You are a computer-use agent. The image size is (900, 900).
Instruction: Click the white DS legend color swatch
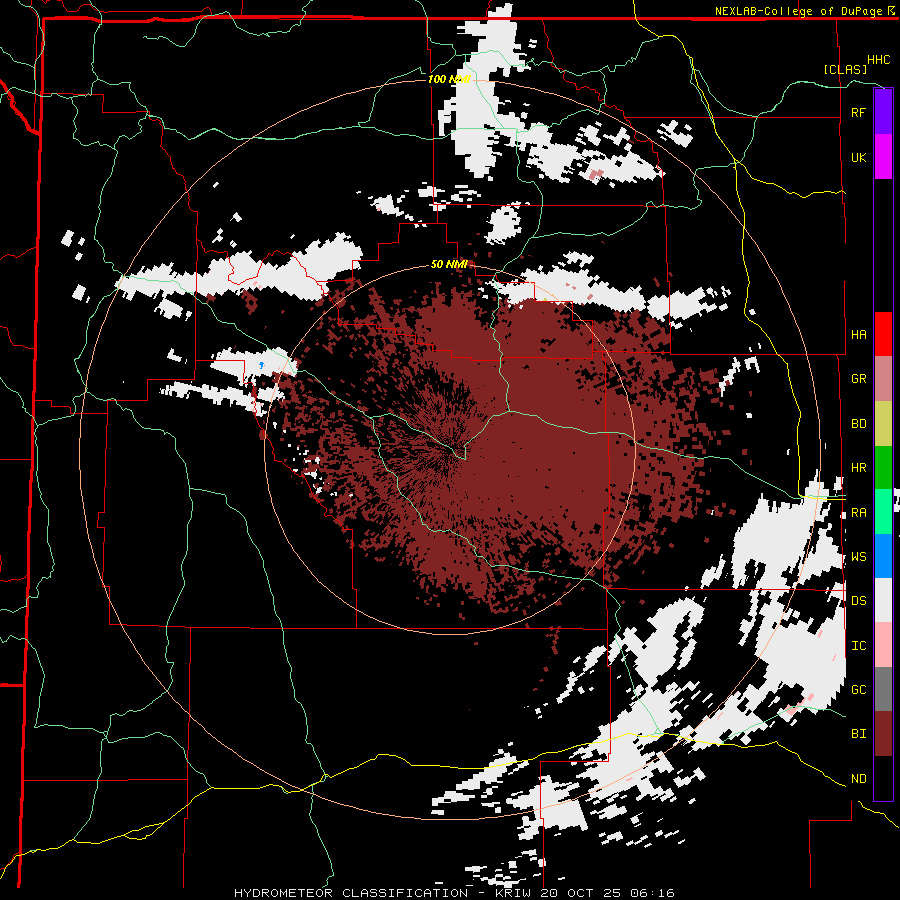pos(883,600)
